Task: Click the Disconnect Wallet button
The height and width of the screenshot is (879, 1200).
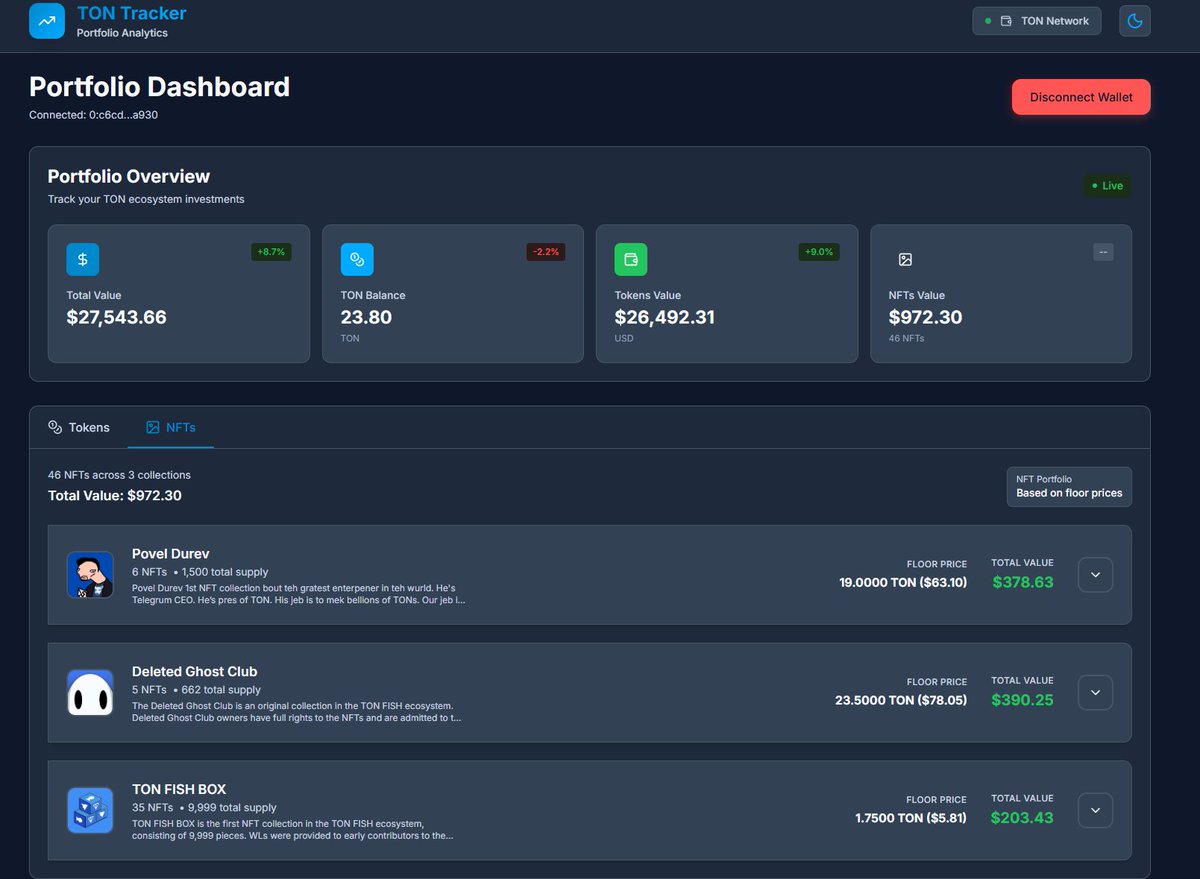Action: (x=1081, y=97)
